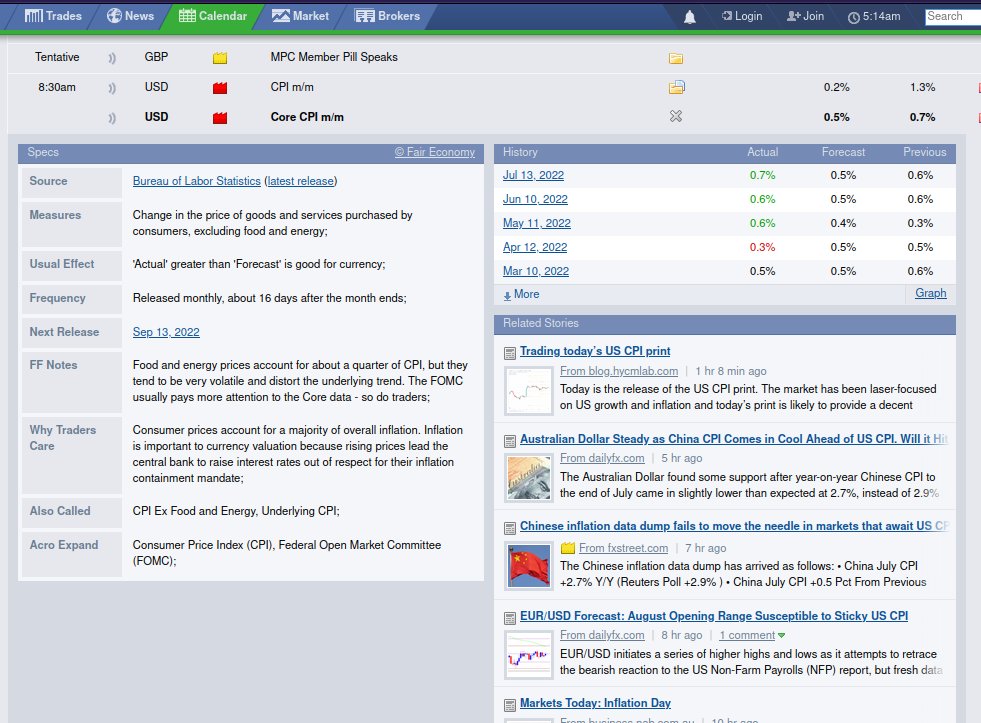The width and height of the screenshot is (981, 723).
Task: Open Apr 12, 2022 history entry
Action: pos(535,248)
